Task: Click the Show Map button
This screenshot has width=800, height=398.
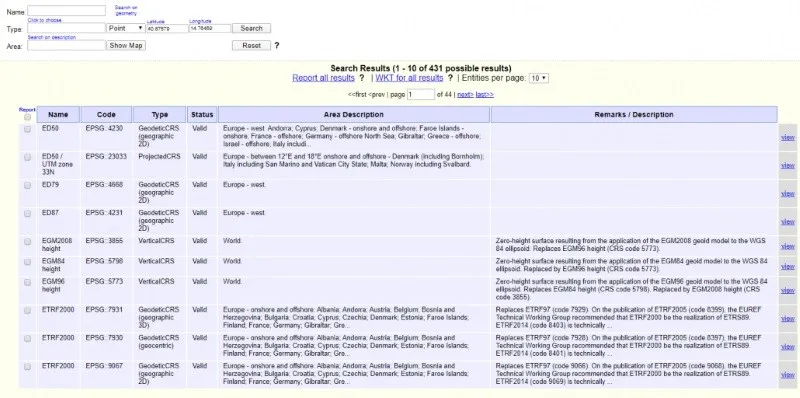Action: point(126,45)
